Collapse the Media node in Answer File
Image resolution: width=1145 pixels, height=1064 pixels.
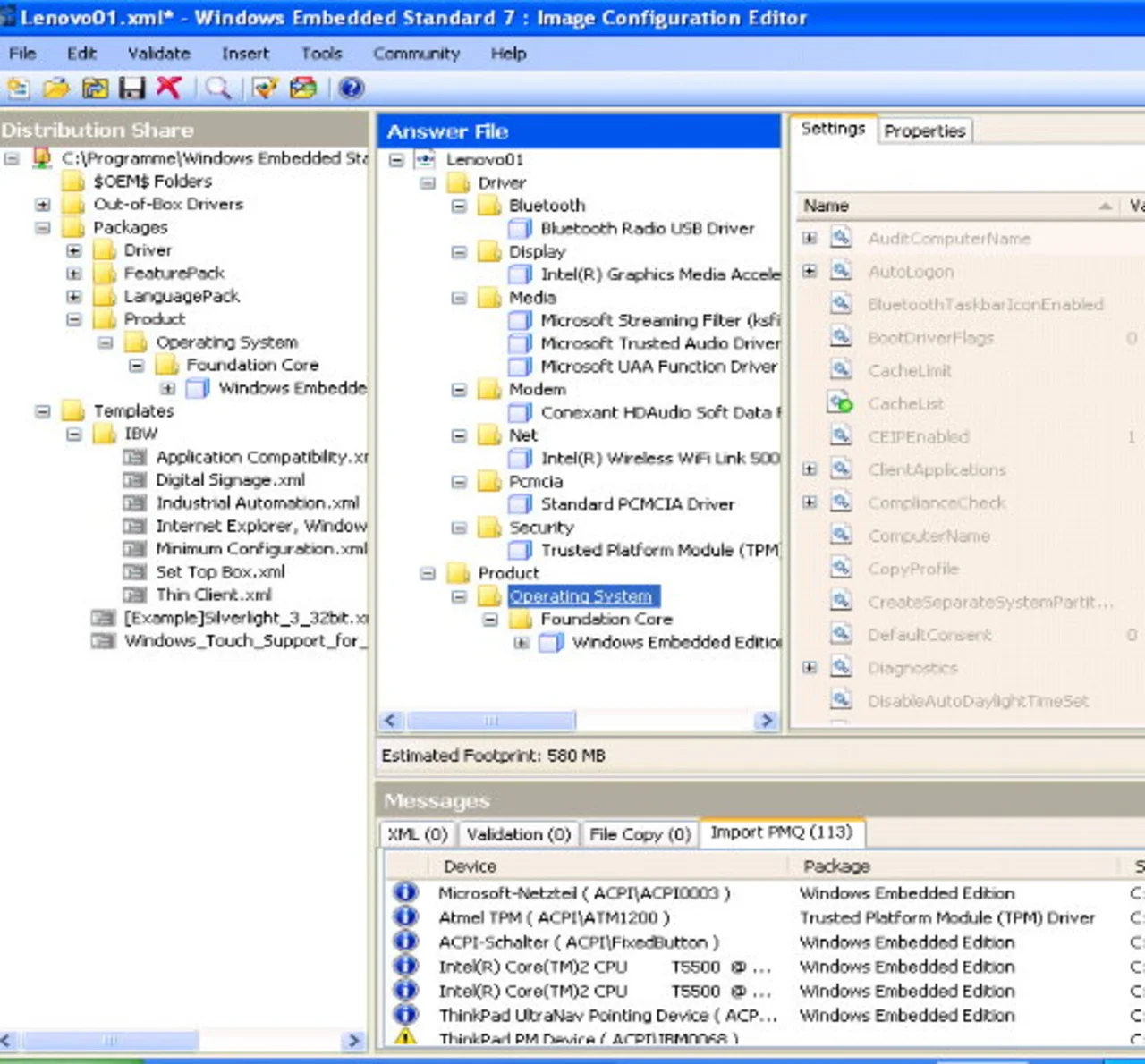[x=459, y=298]
